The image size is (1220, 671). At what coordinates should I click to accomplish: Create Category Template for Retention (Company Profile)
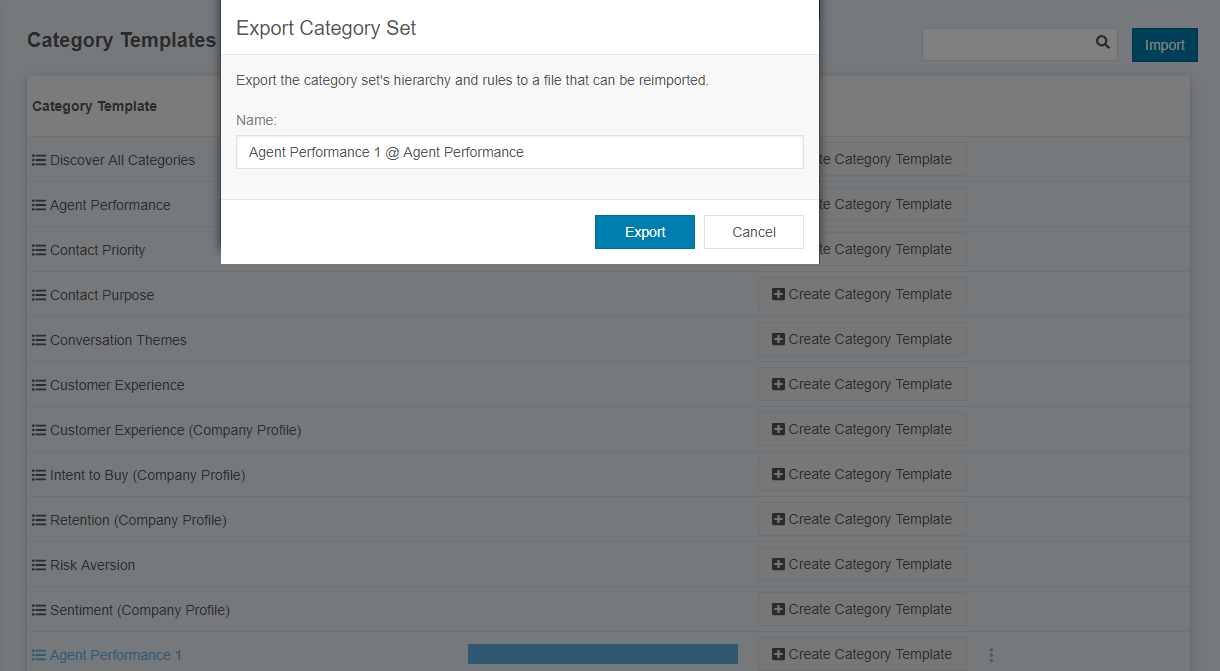pyautogui.click(x=862, y=519)
